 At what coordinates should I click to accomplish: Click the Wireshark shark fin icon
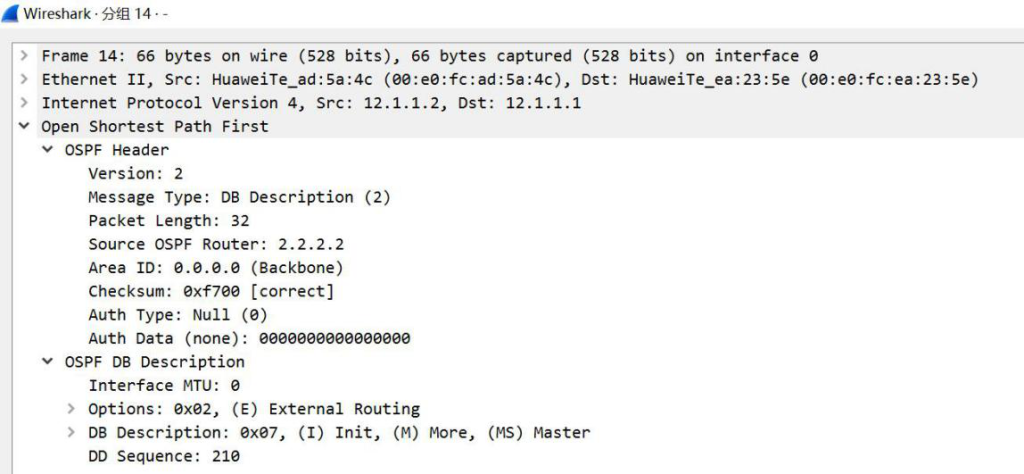11,13
